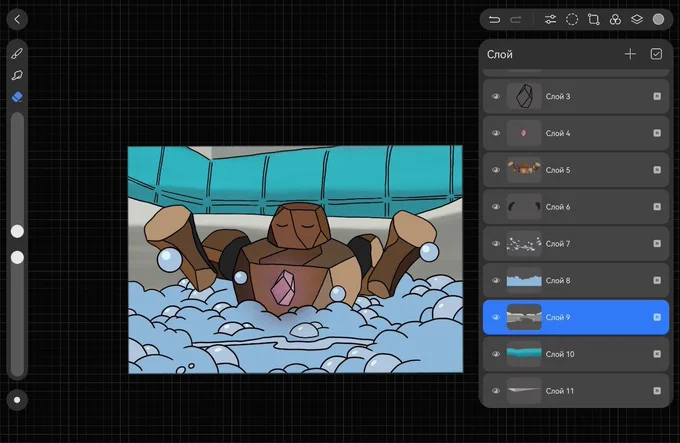Select the Слой 11 layer name

[559, 391]
